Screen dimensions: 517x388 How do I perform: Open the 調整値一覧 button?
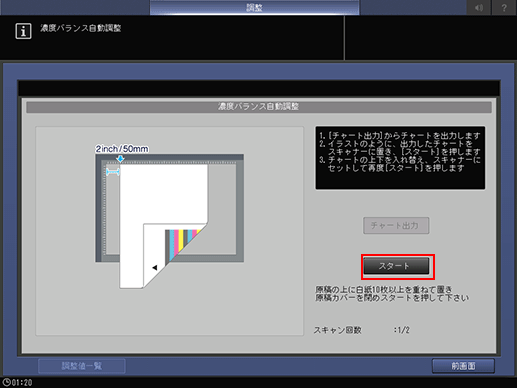pos(82,366)
